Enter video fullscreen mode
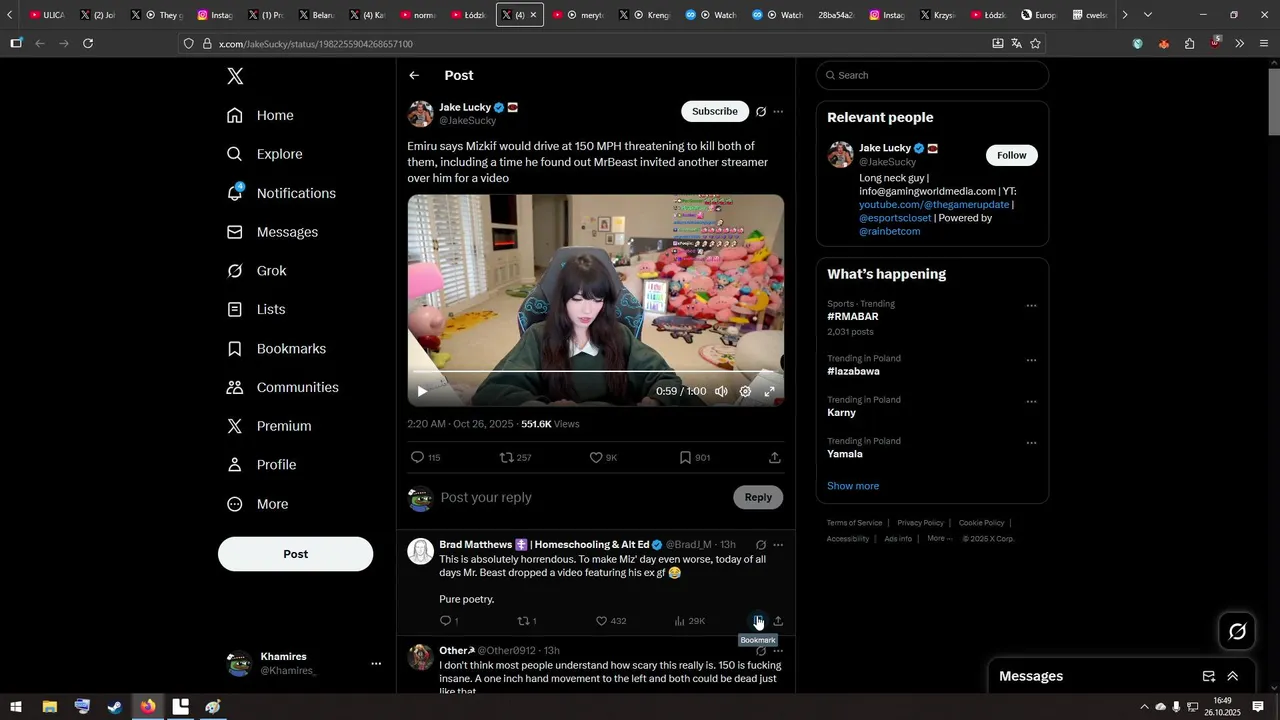This screenshot has width=1280, height=720. (x=769, y=391)
